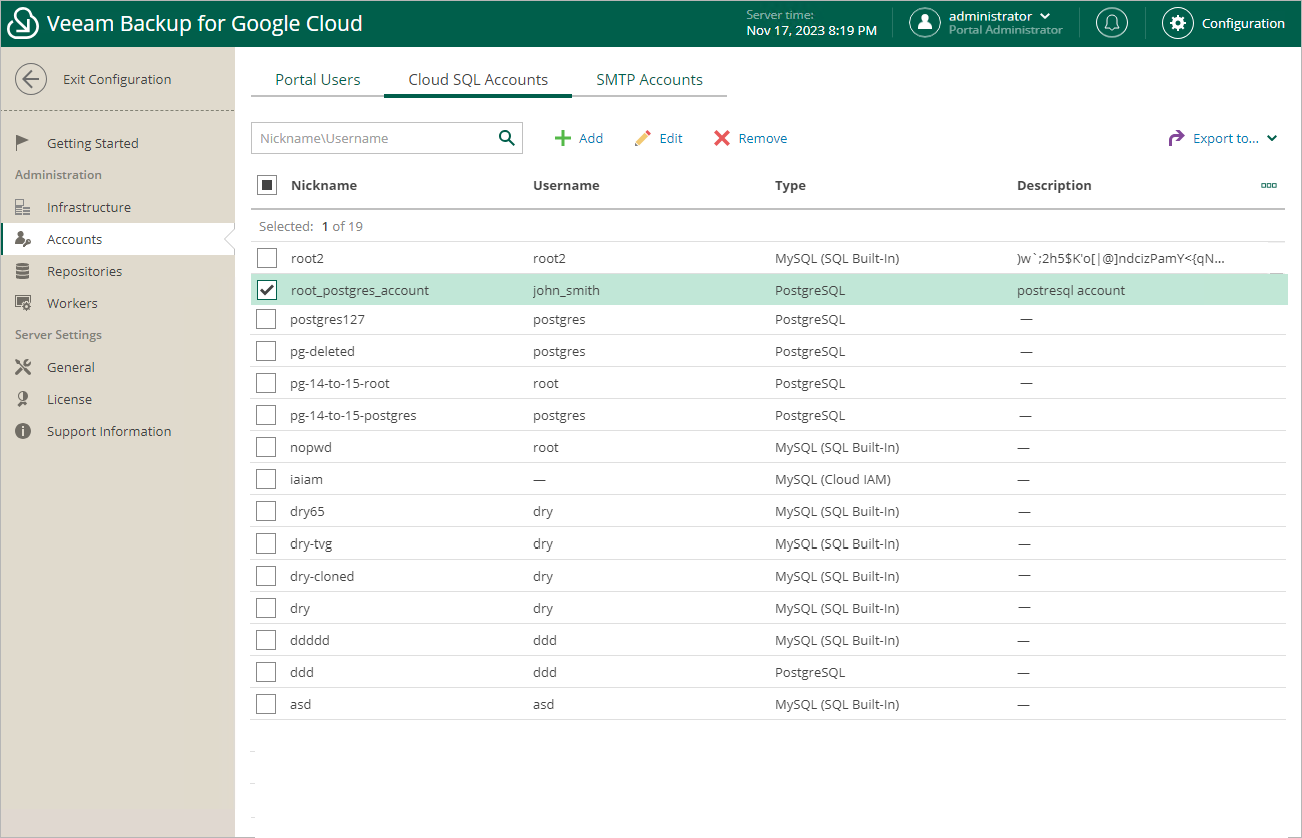The image size is (1302, 838).
Task: Go to Support Information
Action: (109, 431)
